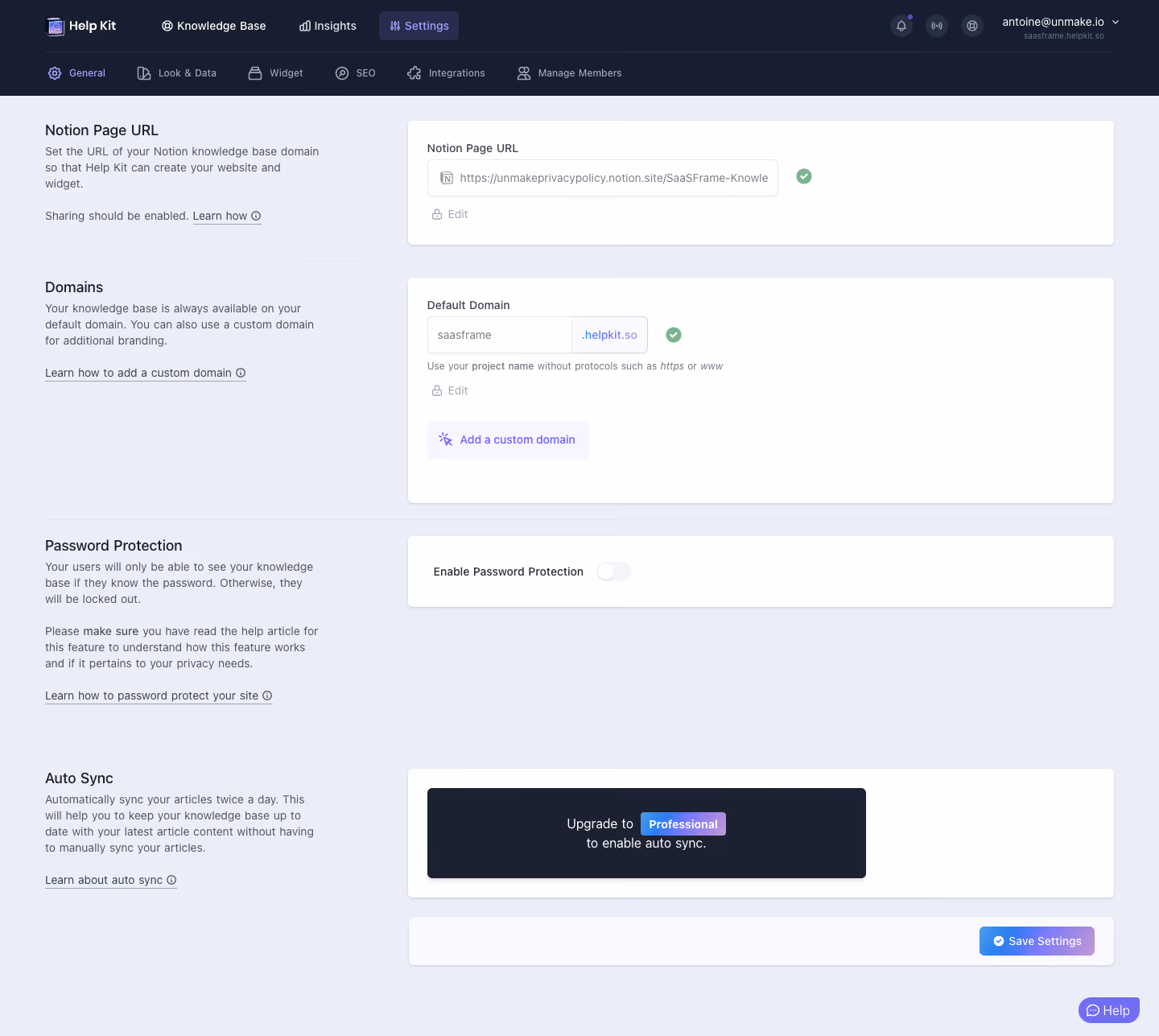Select the Manage Members tab

[x=569, y=73]
